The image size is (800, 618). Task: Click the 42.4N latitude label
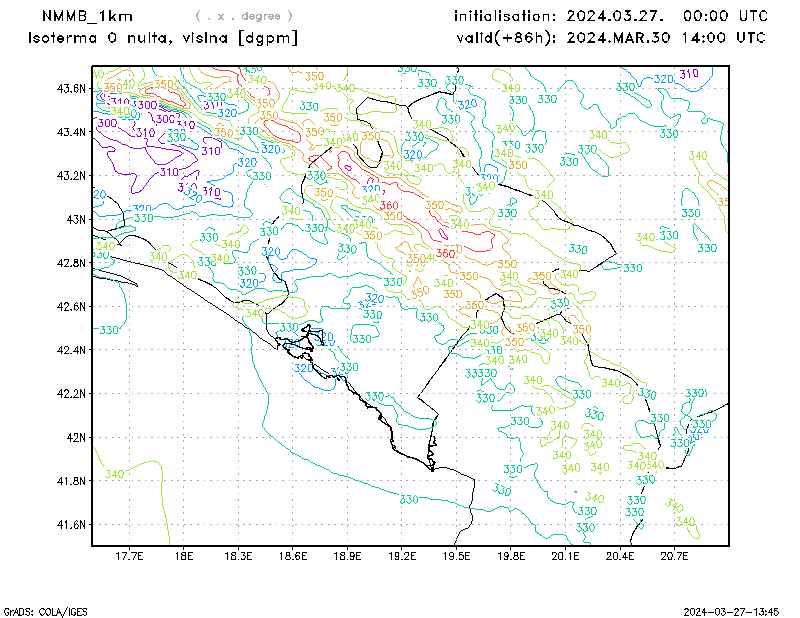[71, 350]
